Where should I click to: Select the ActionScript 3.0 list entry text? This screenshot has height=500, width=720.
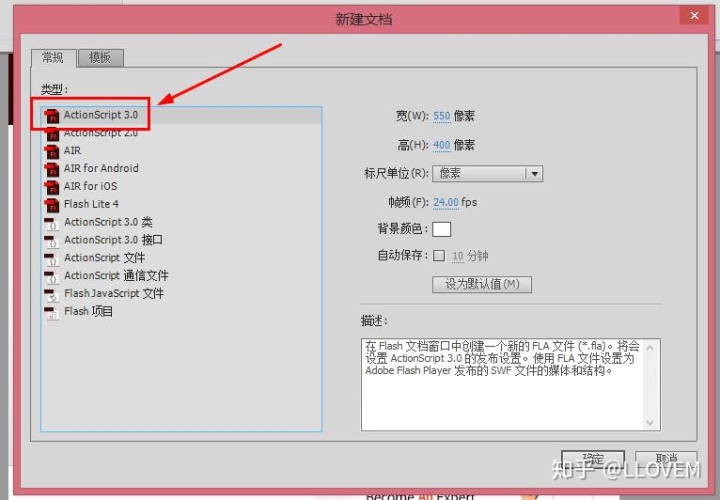coord(101,115)
